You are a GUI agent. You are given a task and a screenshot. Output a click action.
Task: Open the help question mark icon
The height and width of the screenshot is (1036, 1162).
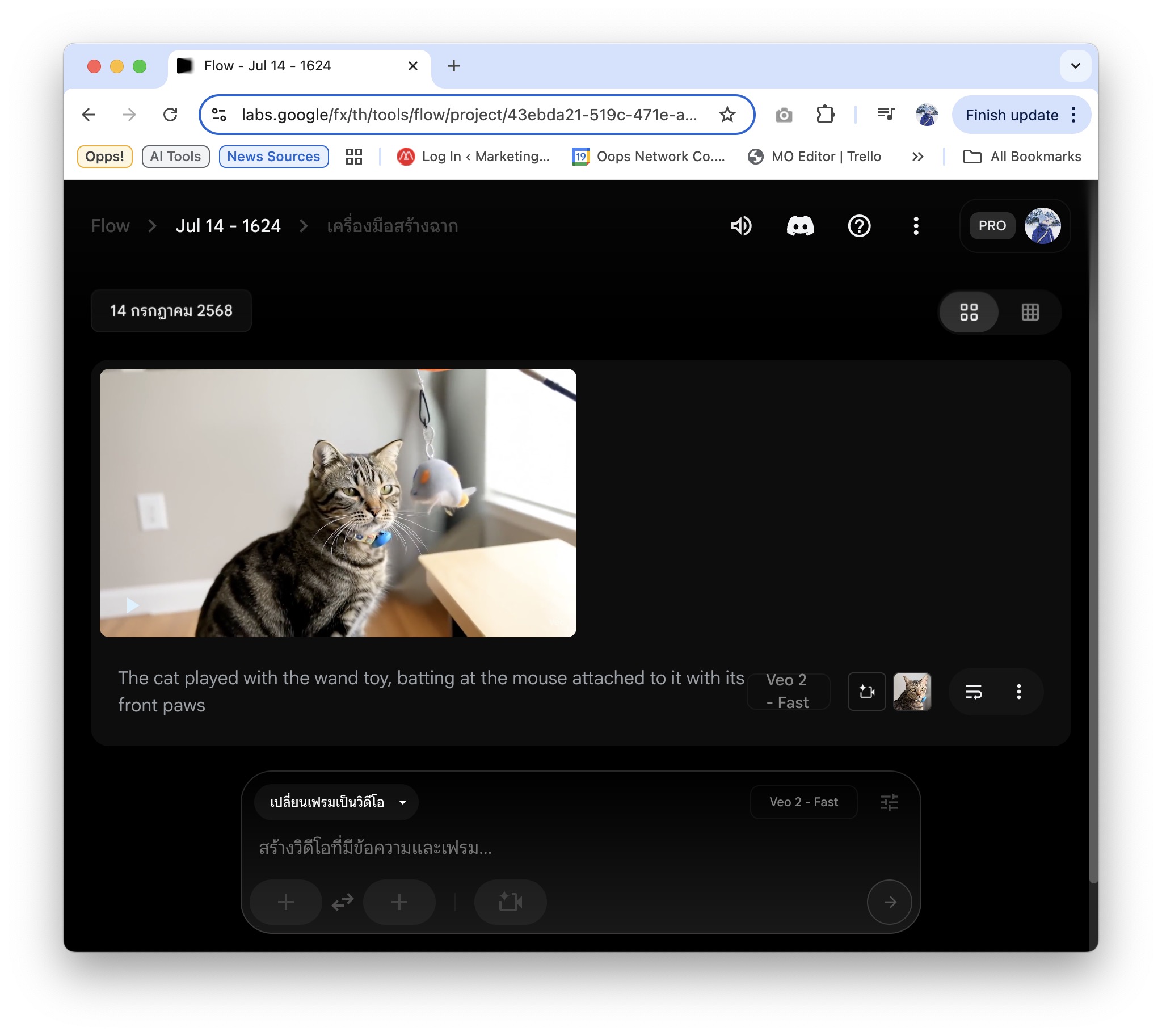858,226
